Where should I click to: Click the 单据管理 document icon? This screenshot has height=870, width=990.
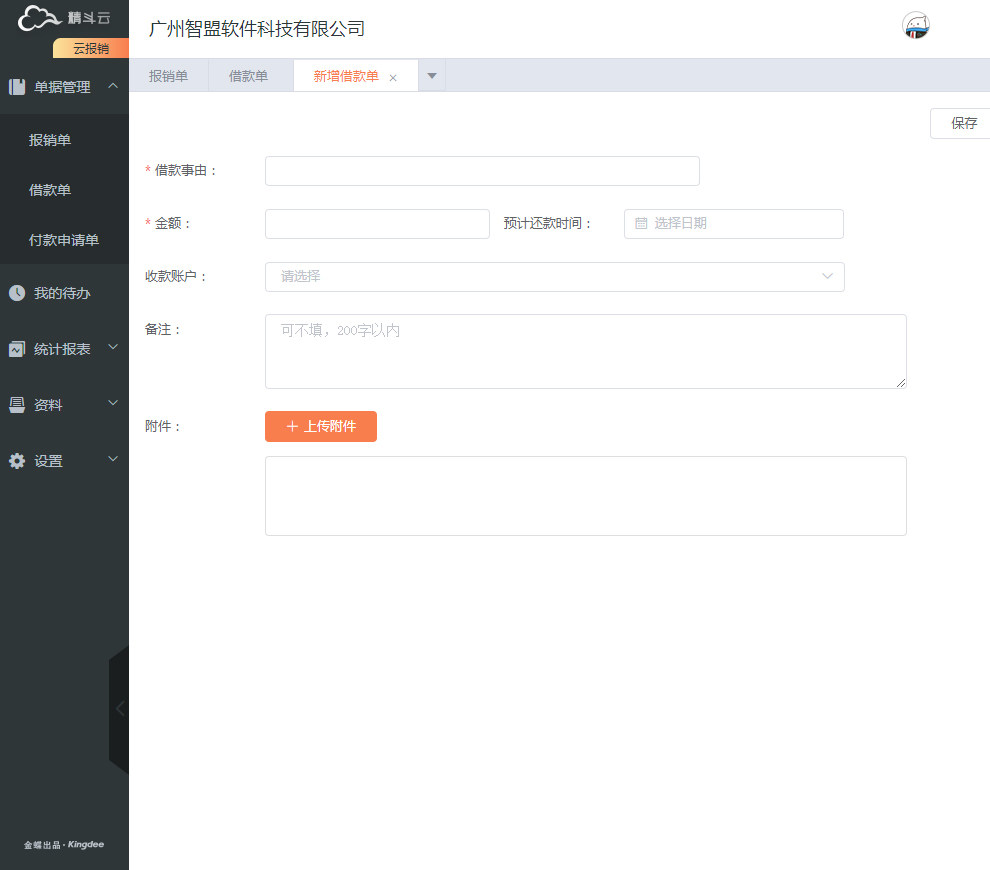(17, 87)
